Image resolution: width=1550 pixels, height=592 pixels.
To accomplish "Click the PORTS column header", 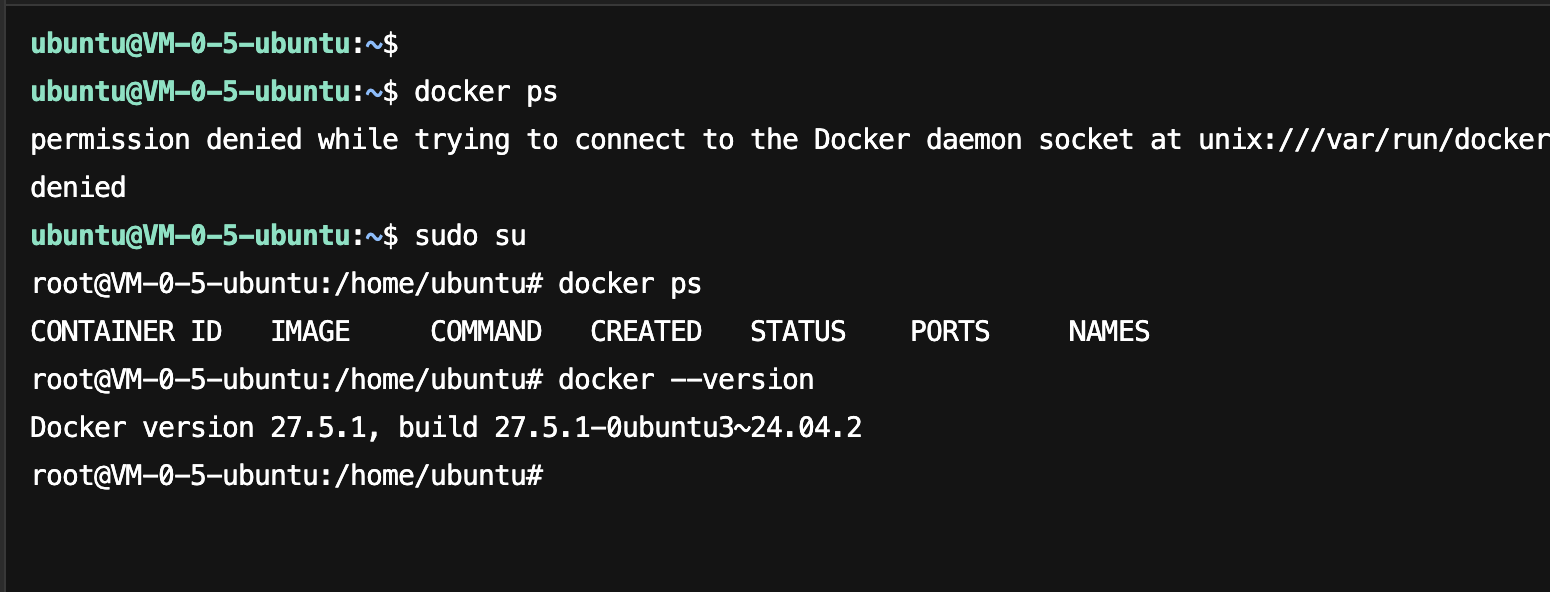I will pos(950,331).
